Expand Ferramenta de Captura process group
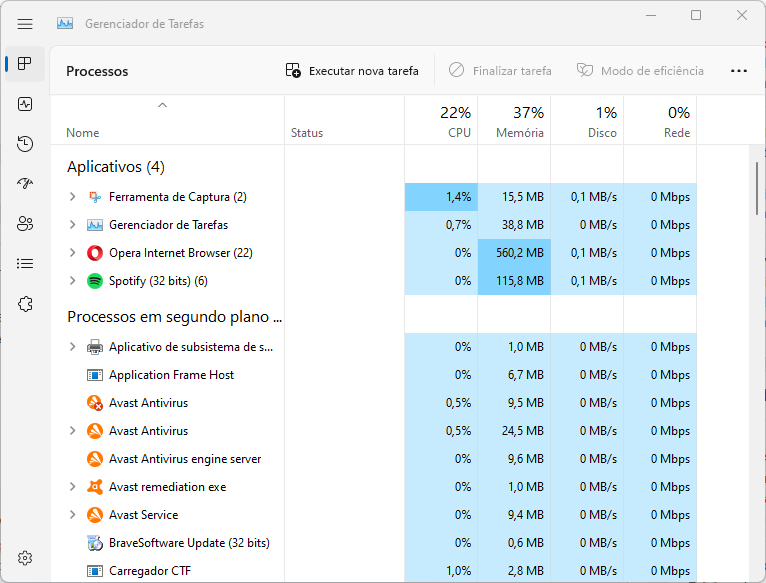 [x=72, y=196]
